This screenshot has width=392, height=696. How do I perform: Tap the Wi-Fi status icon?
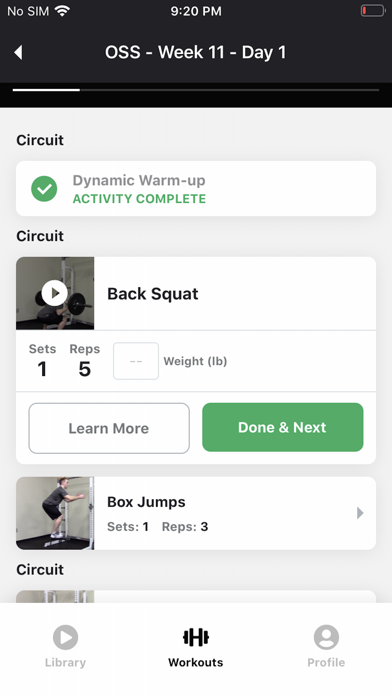pos(63,11)
